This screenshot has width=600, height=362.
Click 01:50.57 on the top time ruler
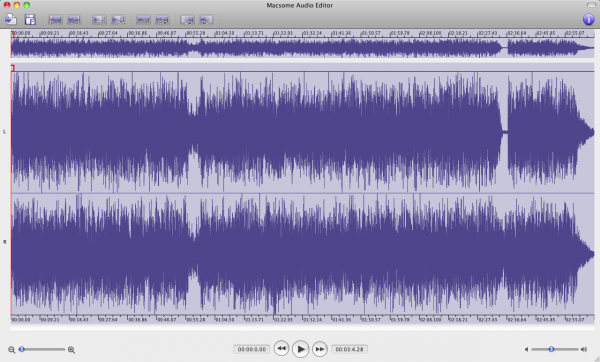click(x=371, y=33)
